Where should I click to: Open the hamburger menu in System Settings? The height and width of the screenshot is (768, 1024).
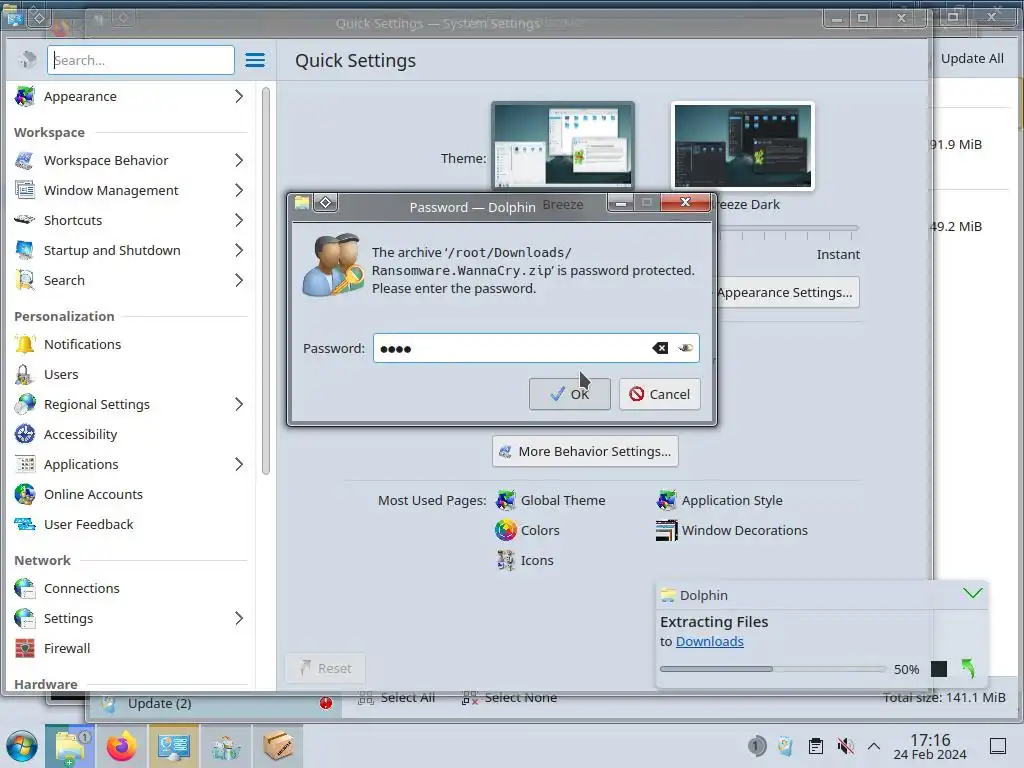click(255, 60)
